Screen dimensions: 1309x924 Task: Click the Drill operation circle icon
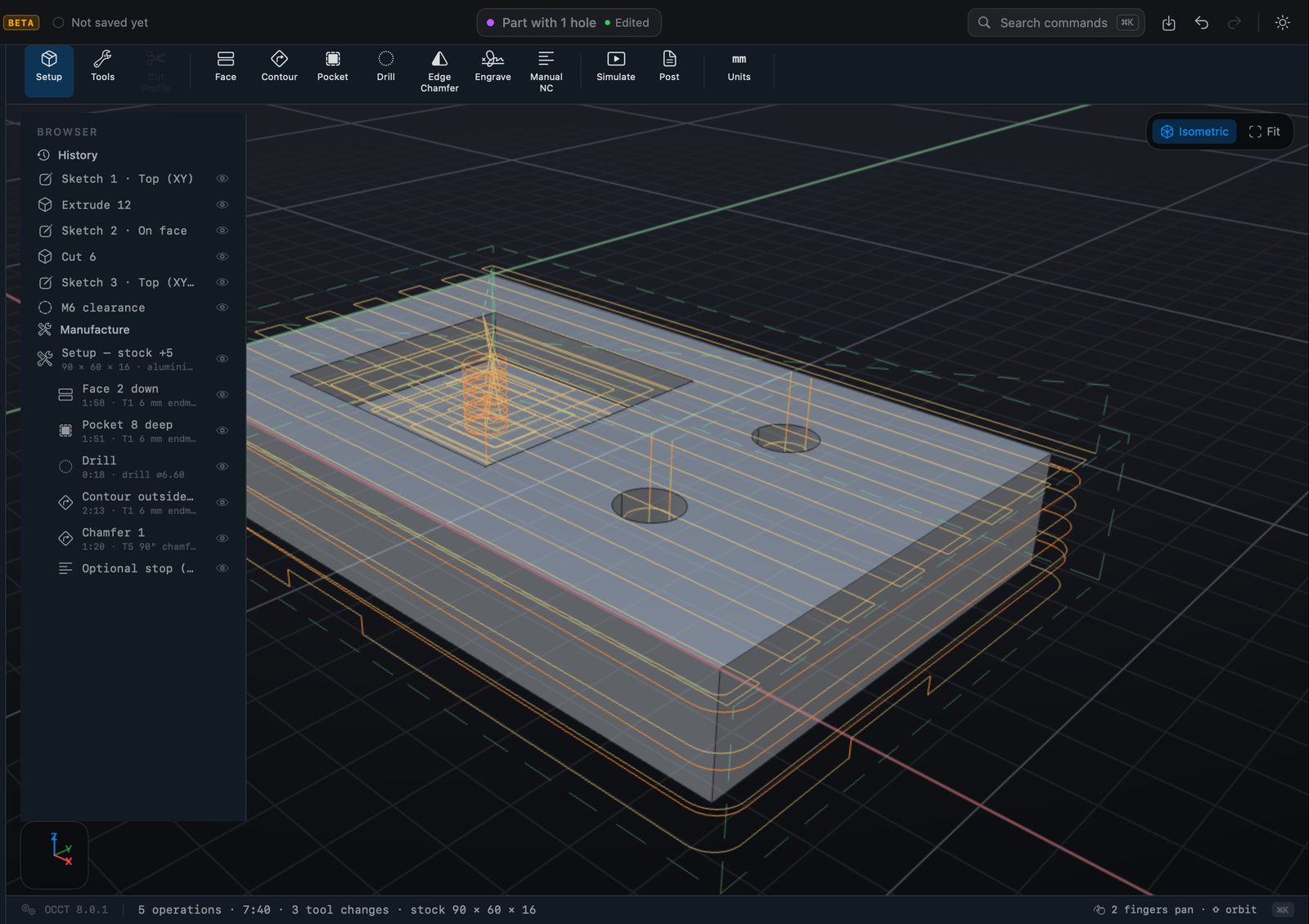[x=65, y=467]
